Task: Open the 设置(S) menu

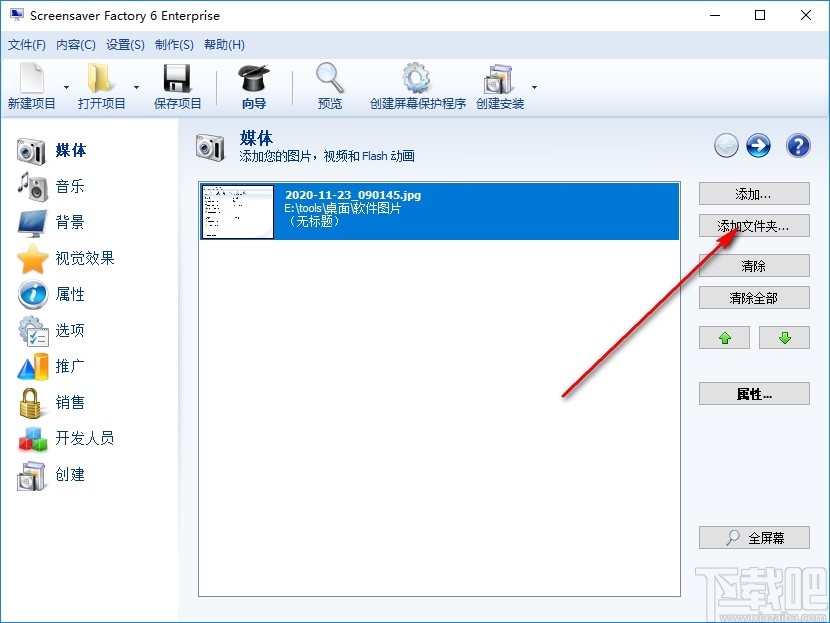Action: (x=125, y=45)
